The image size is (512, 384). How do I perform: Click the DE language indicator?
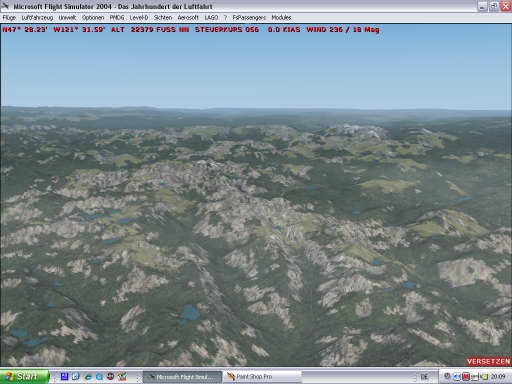tap(424, 377)
